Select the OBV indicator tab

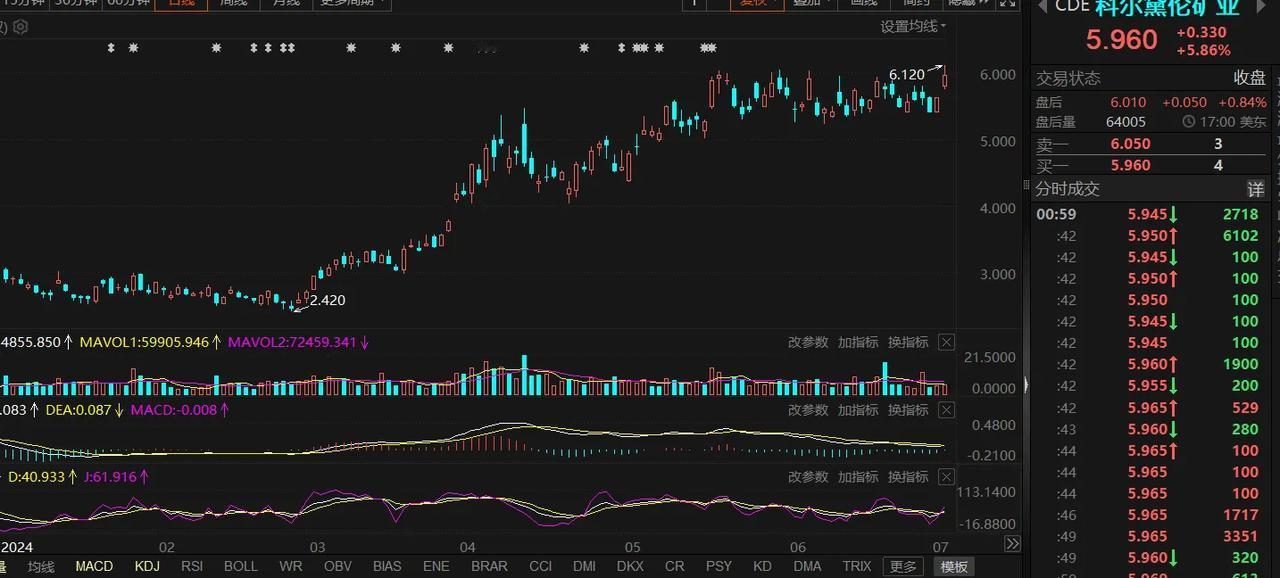tap(338, 567)
